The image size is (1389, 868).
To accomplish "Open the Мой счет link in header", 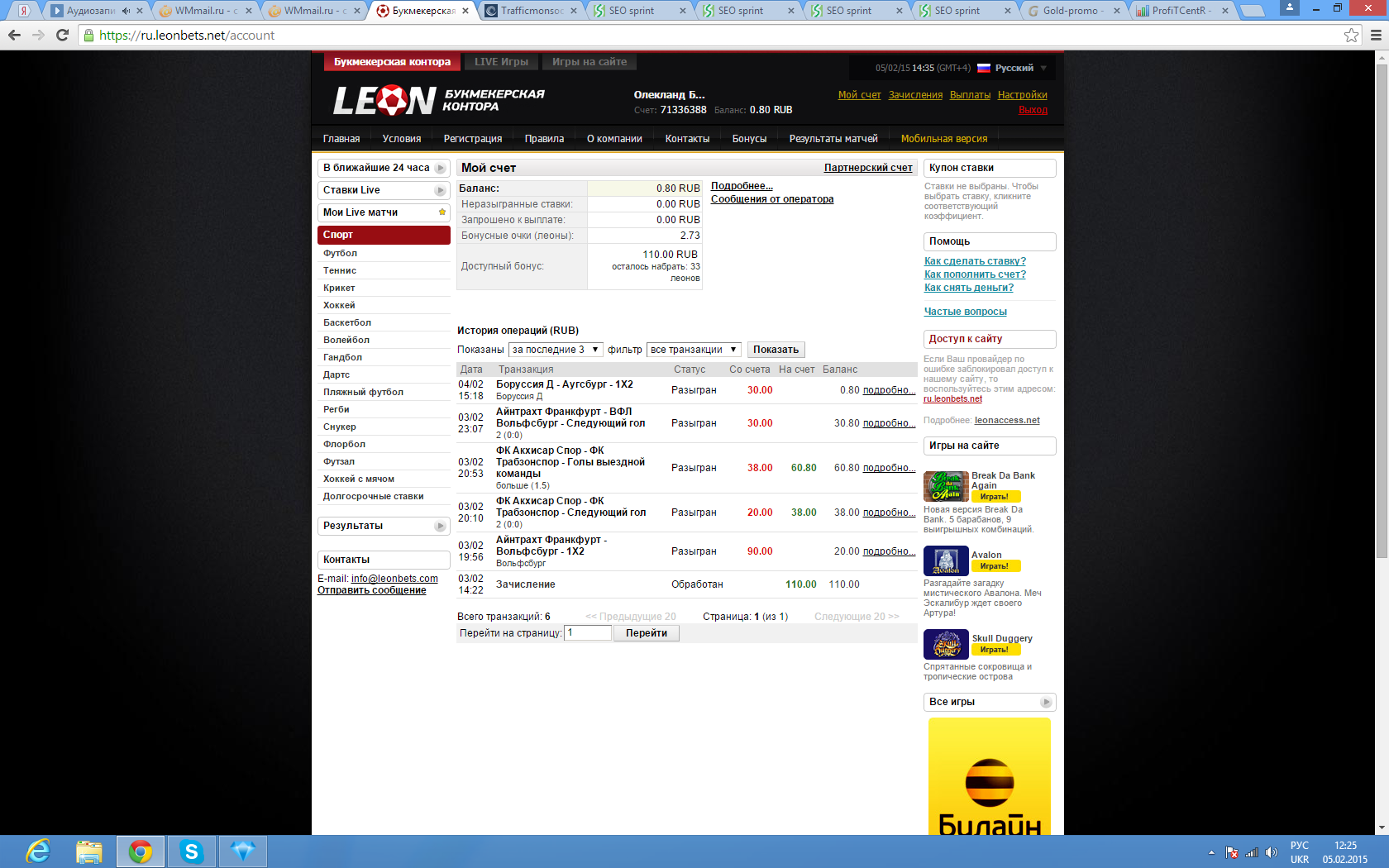I will click(x=859, y=95).
